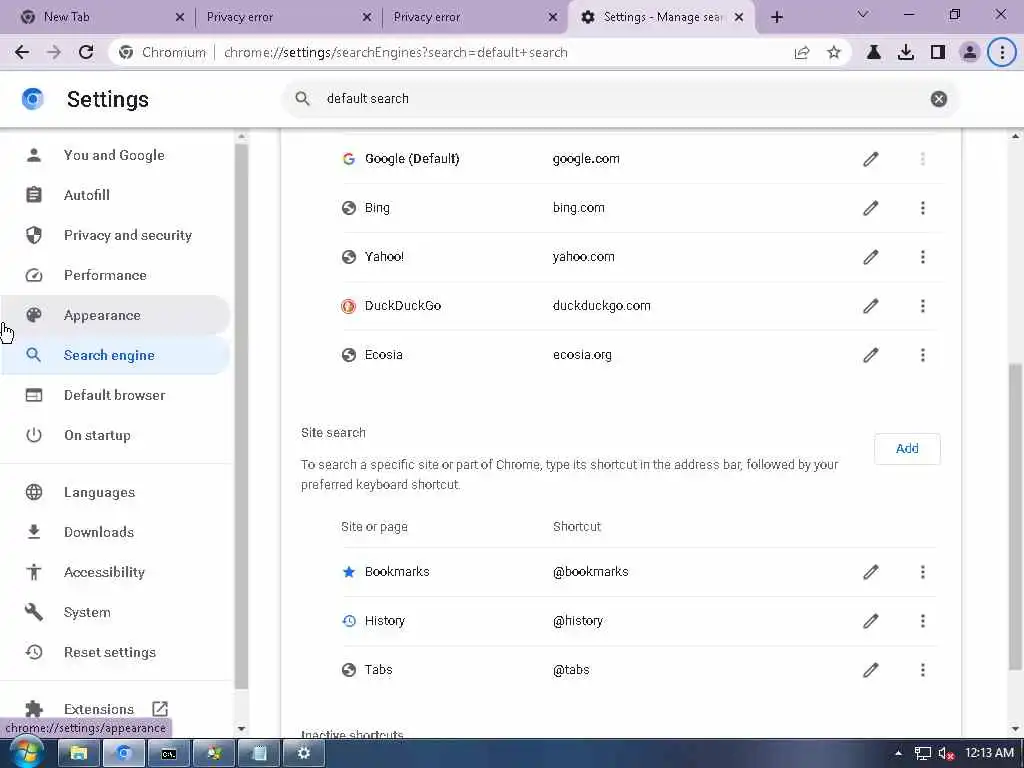Open Accessibility settings section
Viewport: 1024px width, 768px height.
click(x=114, y=572)
